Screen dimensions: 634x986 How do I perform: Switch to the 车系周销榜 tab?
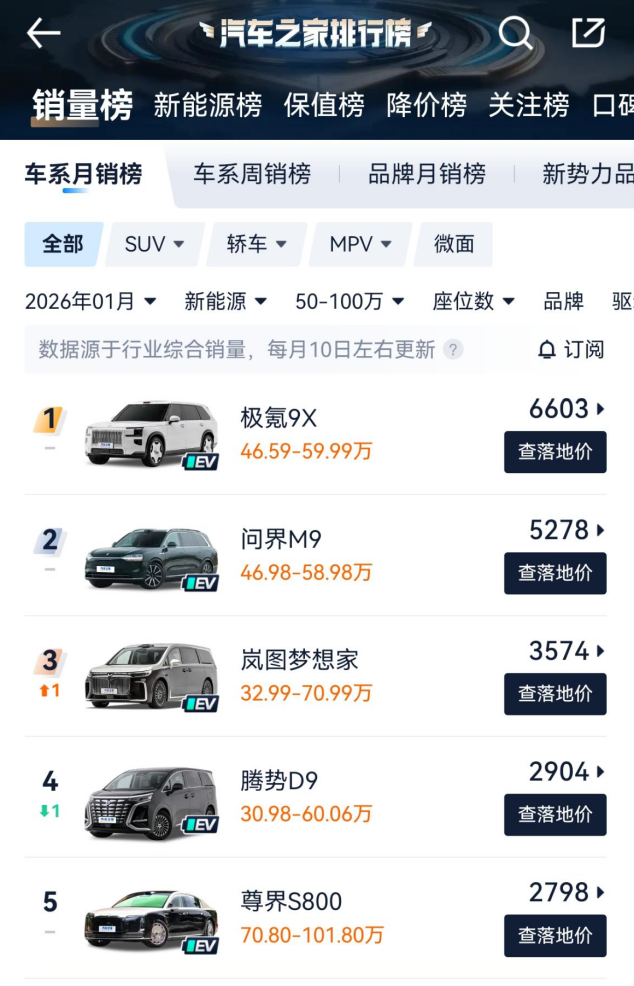[x=252, y=174]
